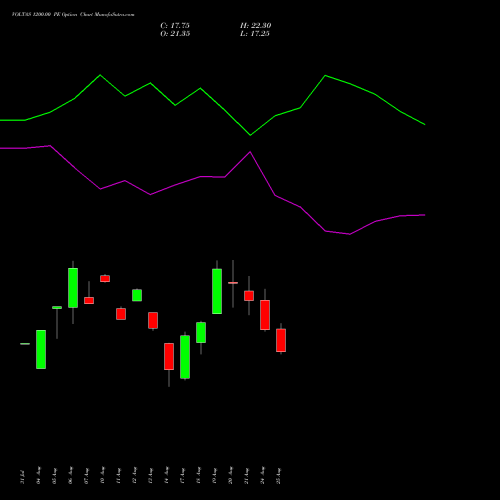The height and width of the screenshot is (500, 500).
Task: Select the 13 Aug date label
Action: (150, 475)
